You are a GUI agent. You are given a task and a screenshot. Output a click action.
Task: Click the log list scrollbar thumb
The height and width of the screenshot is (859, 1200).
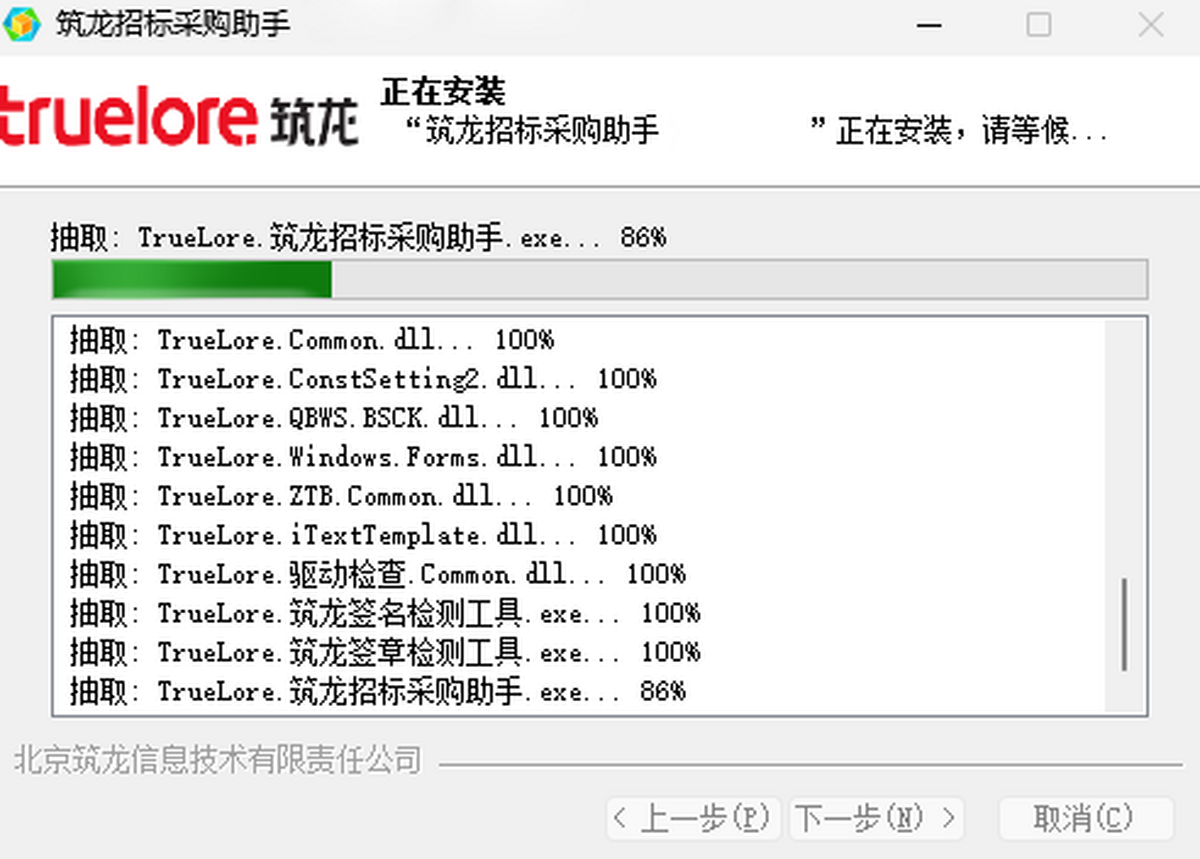[1125, 624]
